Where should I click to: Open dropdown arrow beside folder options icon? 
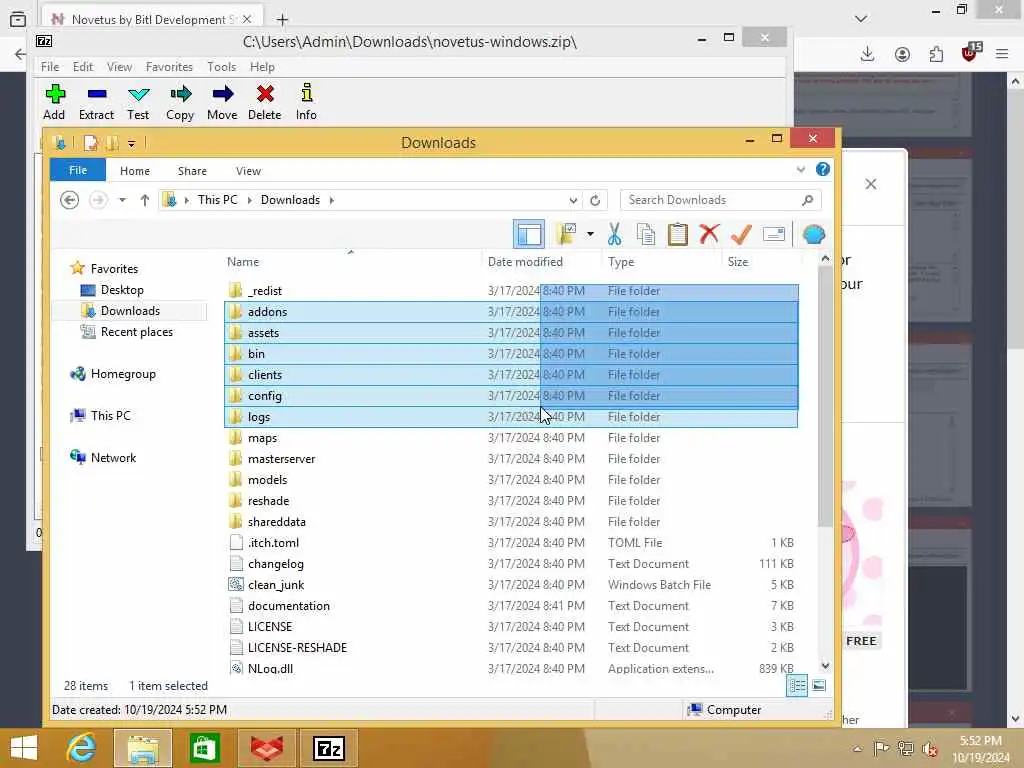pos(590,234)
